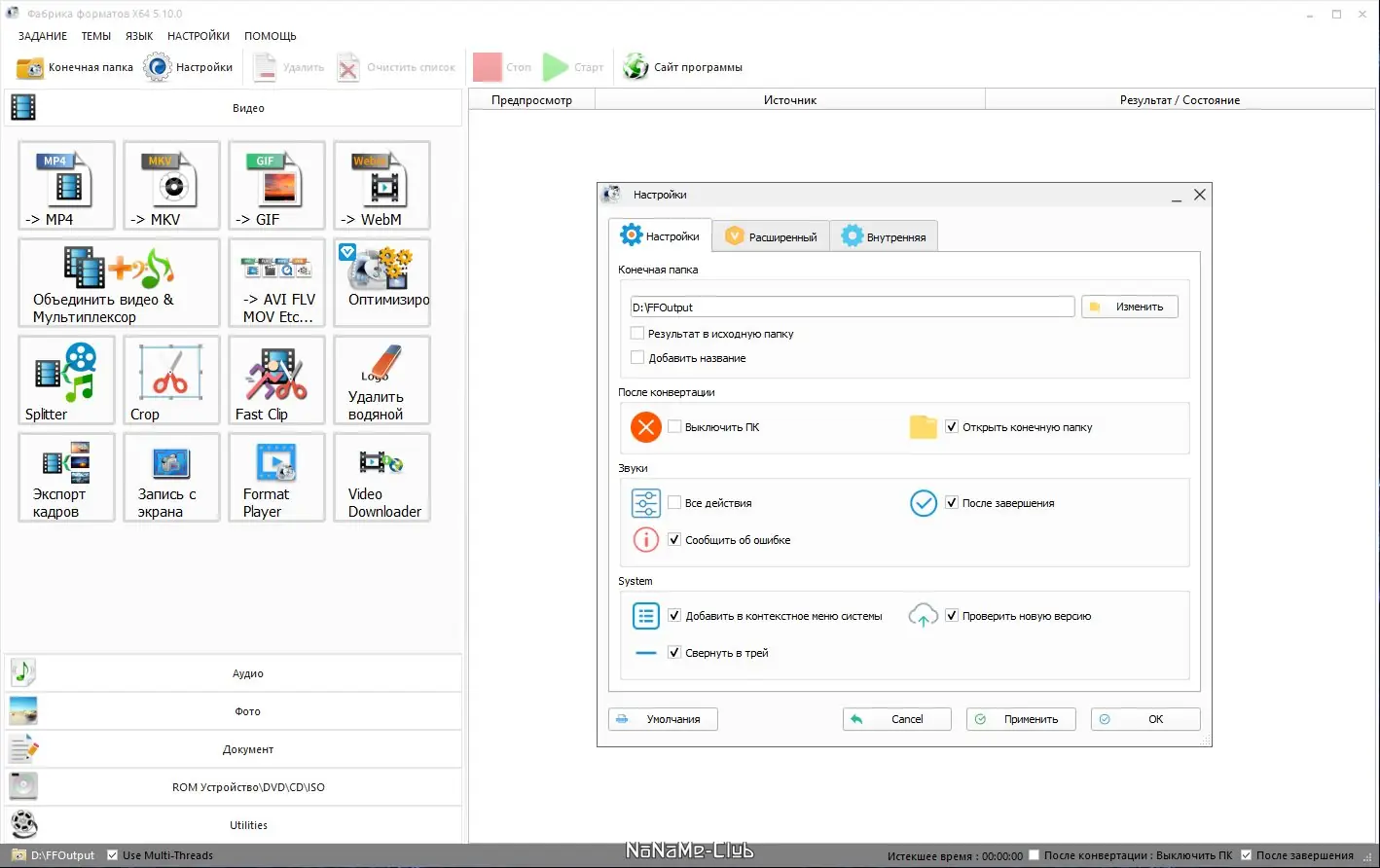Open the frame export tool
This screenshot has height=868, width=1380.
pyautogui.click(x=66, y=477)
